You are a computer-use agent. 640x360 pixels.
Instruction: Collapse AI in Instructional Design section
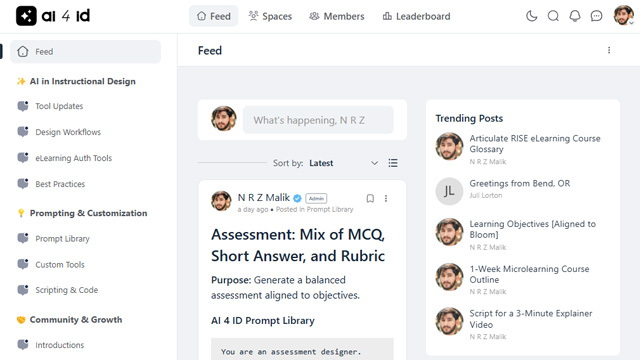[x=82, y=81]
